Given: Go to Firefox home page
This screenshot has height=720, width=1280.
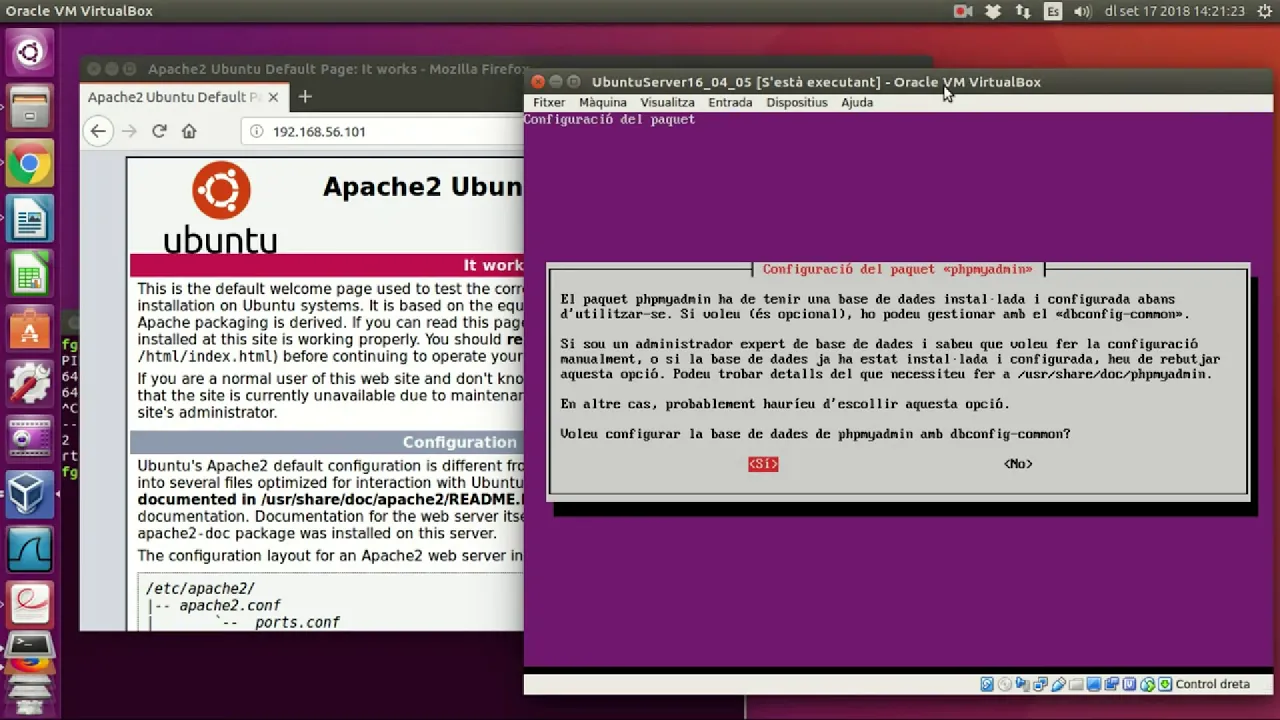Looking at the screenshot, I should [x=189, y=131].
